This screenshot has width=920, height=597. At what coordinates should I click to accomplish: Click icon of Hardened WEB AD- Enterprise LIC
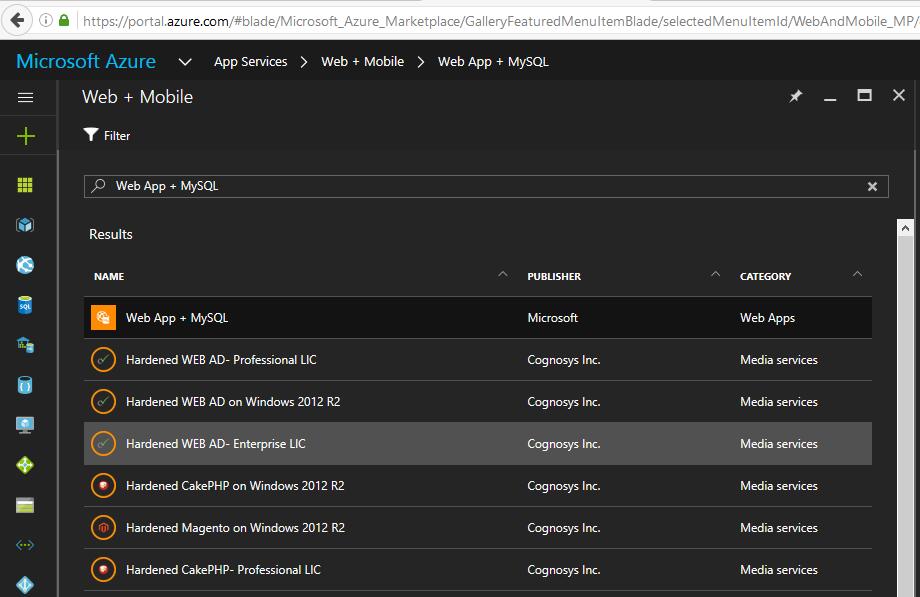103,444
